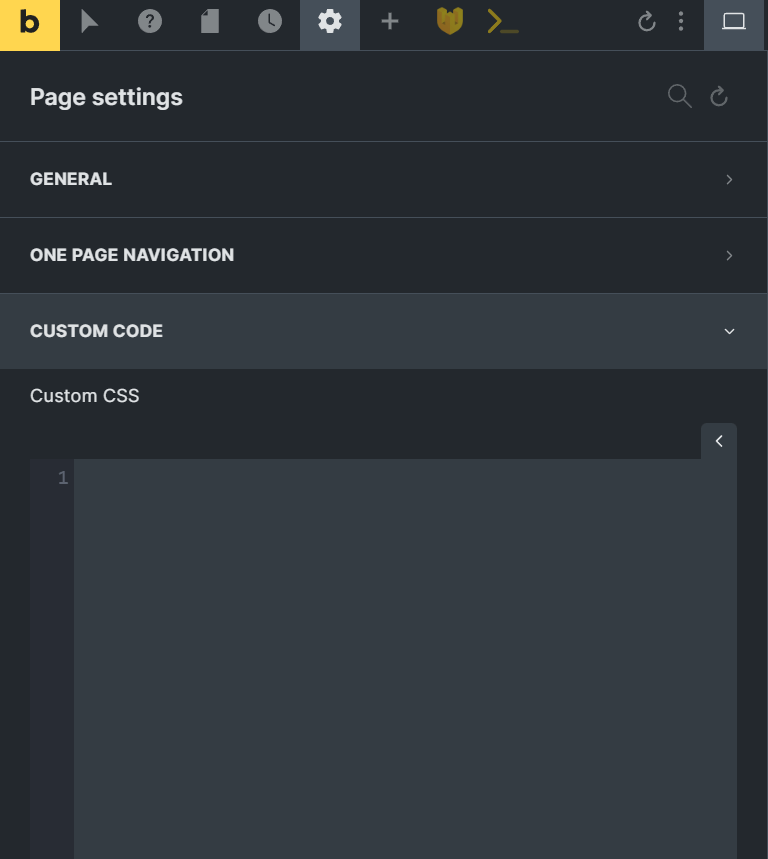Open the yellow terminal prompt icon
The image size is (768, 859).
(x=502, y=22)
